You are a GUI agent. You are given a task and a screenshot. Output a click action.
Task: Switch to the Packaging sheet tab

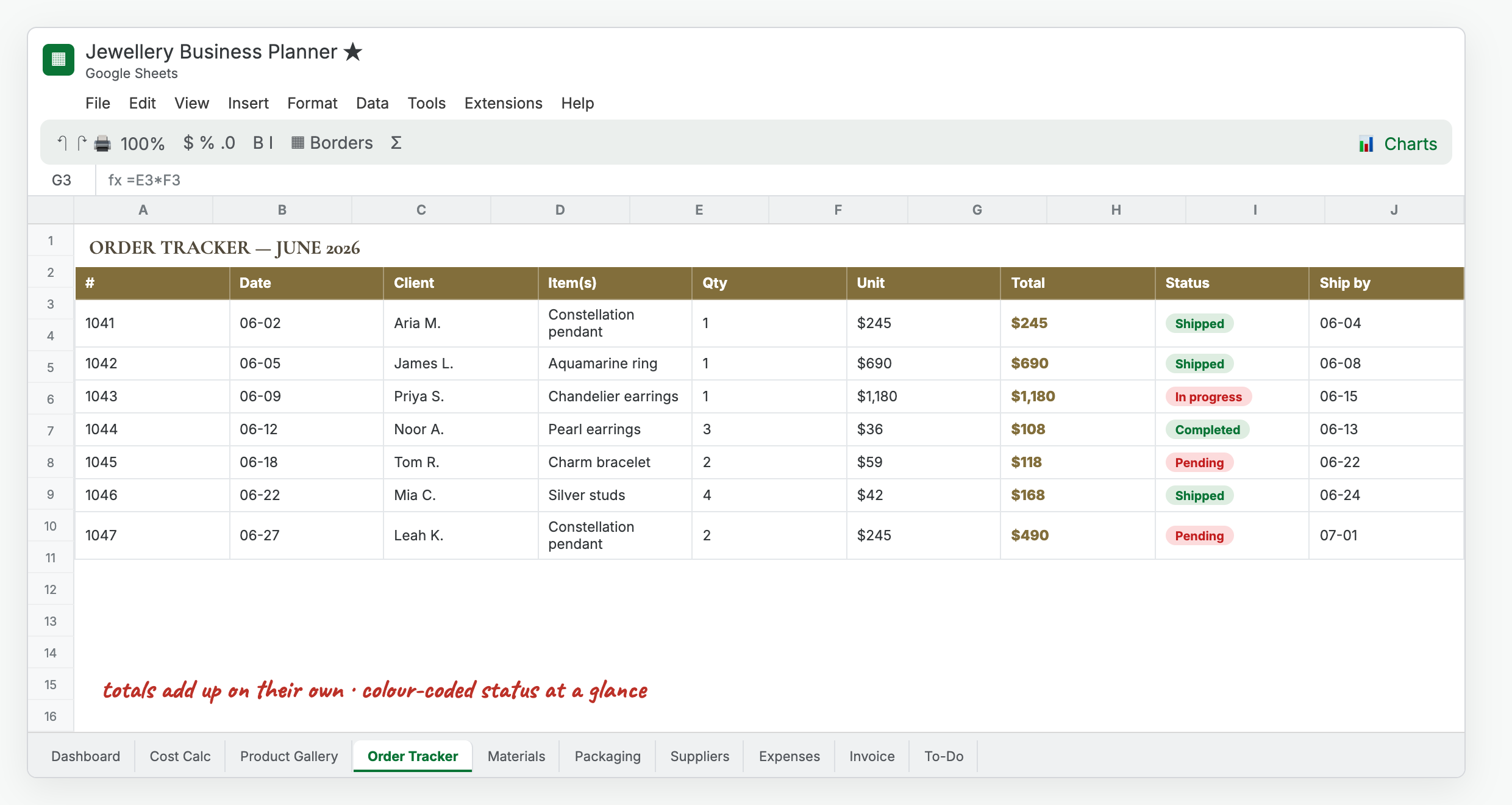coord(607,756)
